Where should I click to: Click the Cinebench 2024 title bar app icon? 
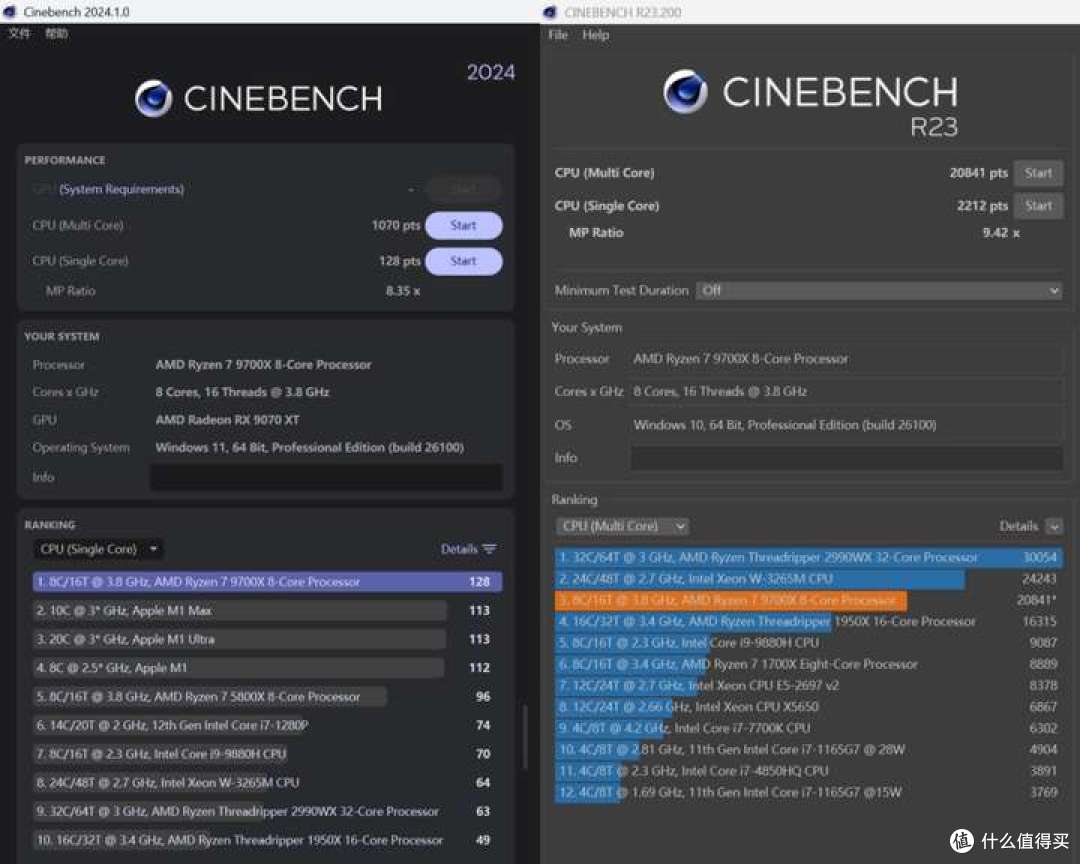pos(10,12)
